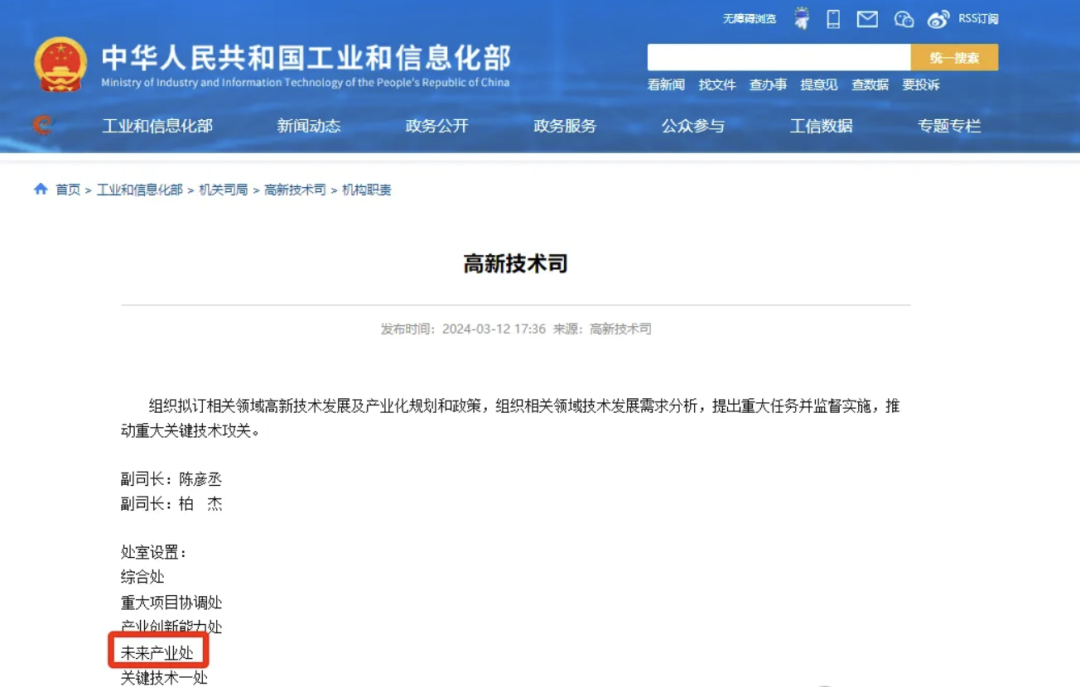
Task: Open 无障碍浏览 accessibility link
Action: (x=750, y=19)
